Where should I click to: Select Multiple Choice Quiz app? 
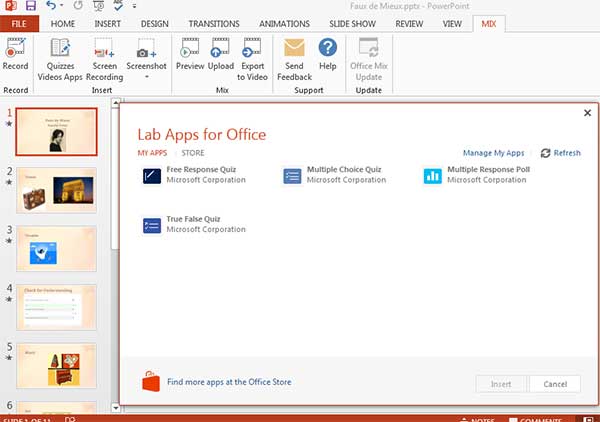[335, 175]
